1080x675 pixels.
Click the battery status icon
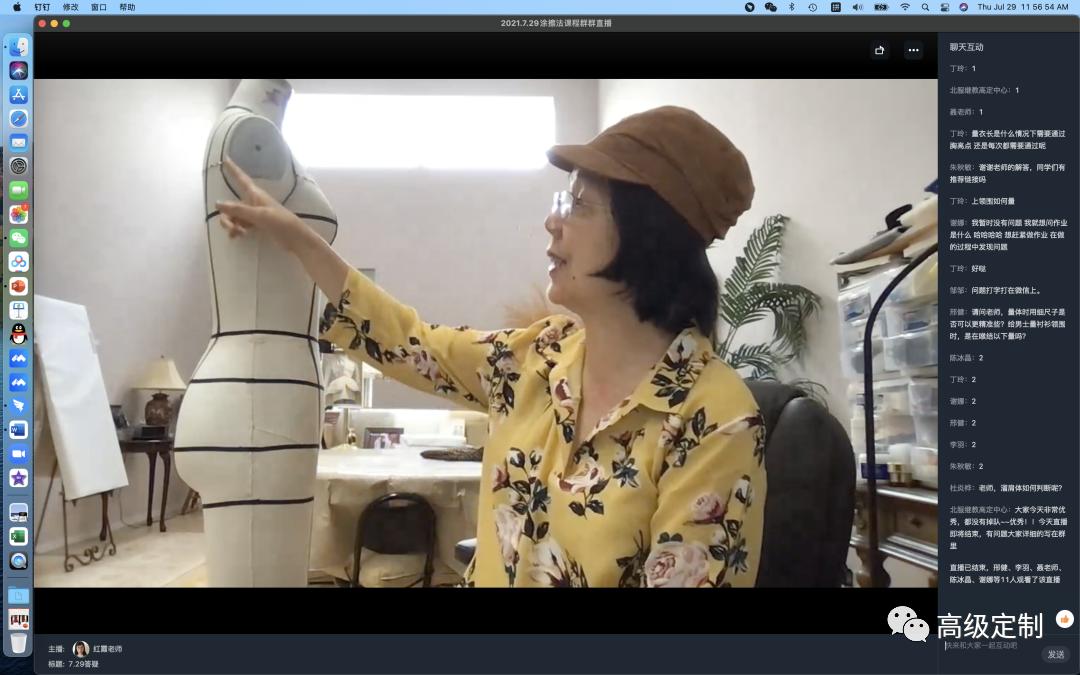(881, 7)
